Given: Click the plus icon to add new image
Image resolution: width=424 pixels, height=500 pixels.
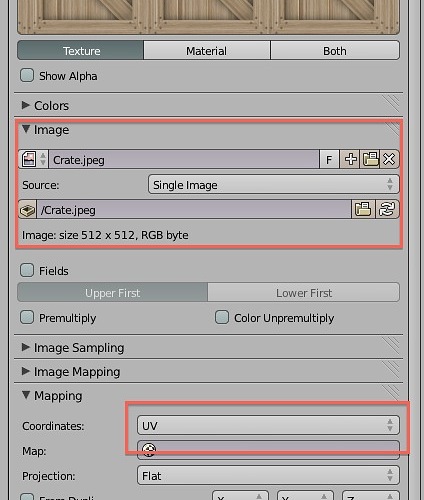Looking at the screenshot, I should (x=350, y=159).
